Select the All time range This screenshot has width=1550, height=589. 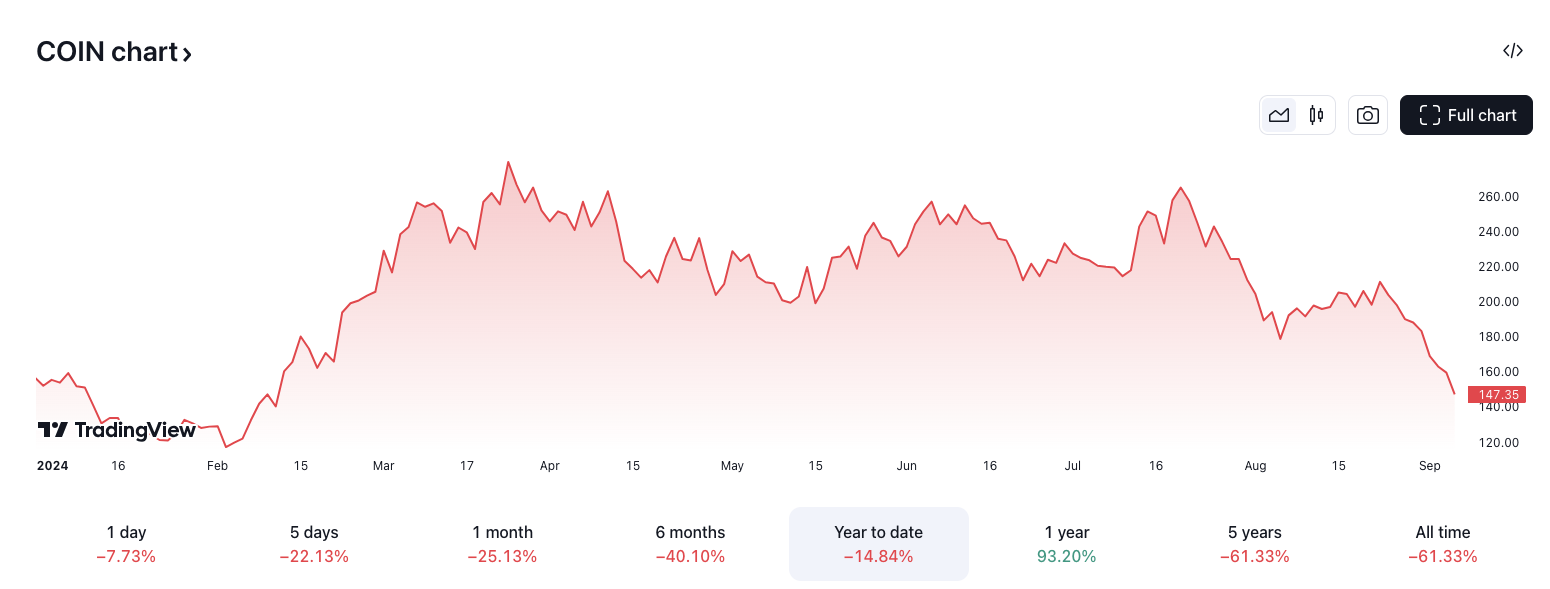(x=1442, y=544)
